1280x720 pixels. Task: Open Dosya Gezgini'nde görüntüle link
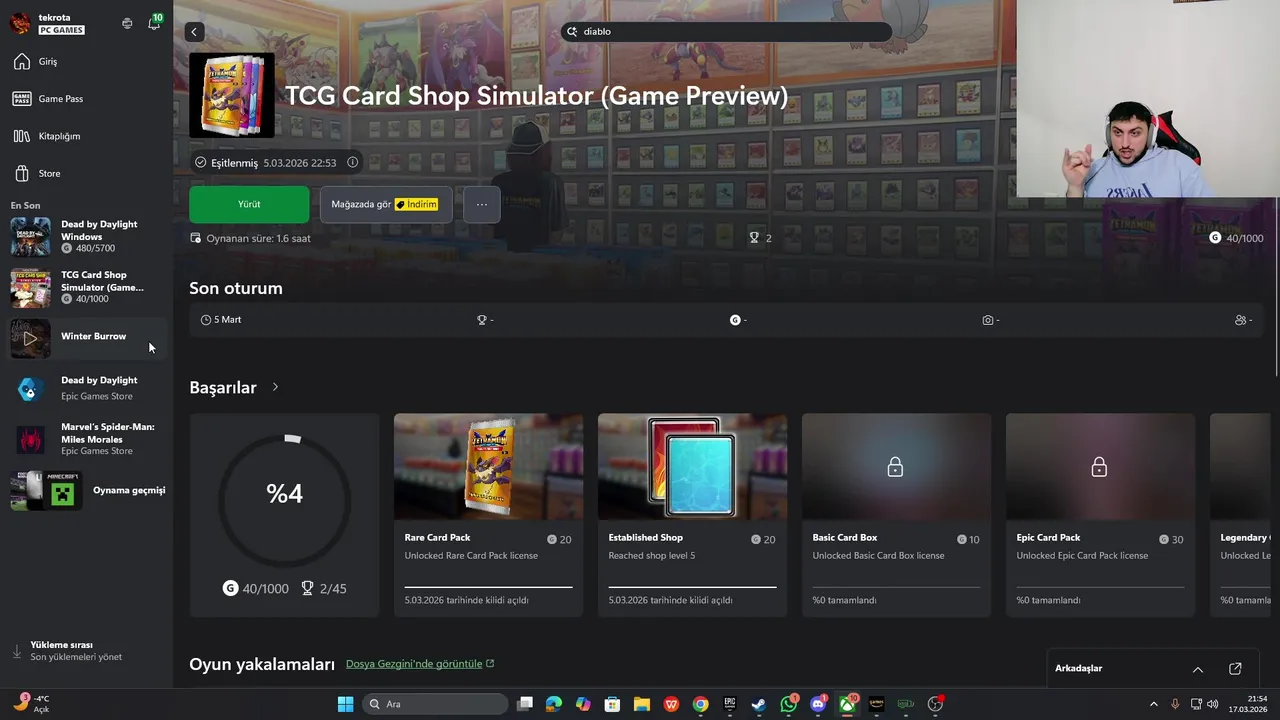pyautogui.click(x=420, y=664)
